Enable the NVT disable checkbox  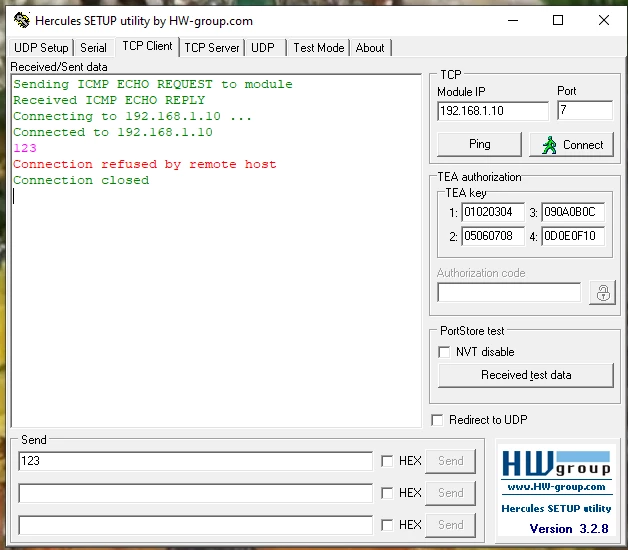[444, 352]
